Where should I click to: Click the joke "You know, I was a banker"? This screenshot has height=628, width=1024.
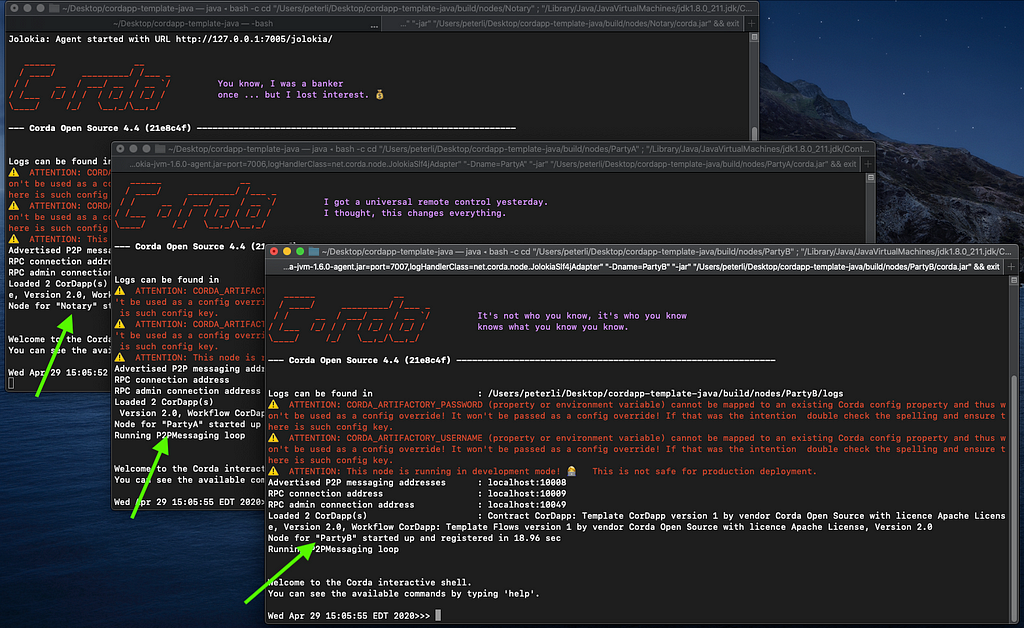pyautogui.click(x=280, y=84)
